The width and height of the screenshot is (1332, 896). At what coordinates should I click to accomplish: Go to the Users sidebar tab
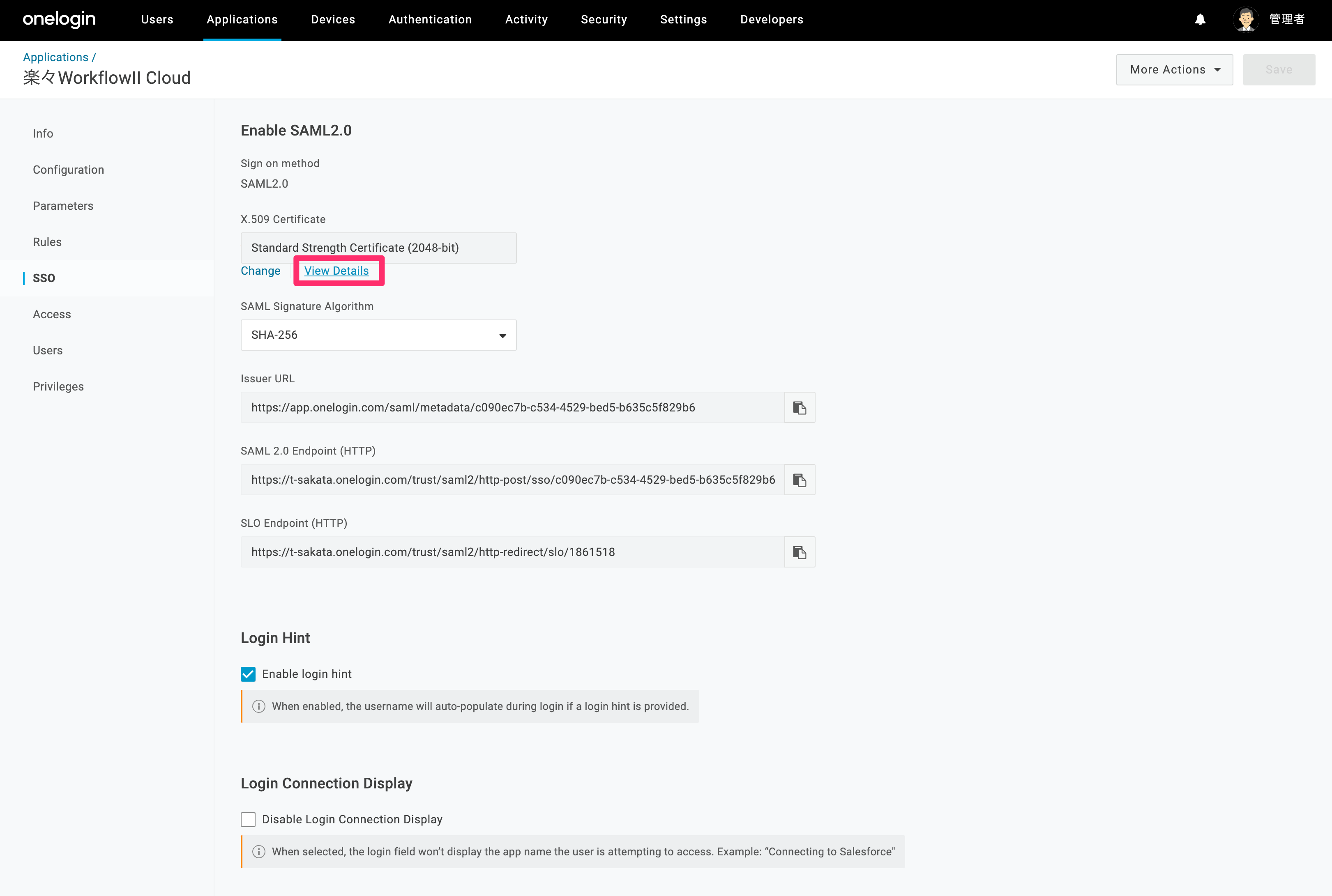[x=47, y=350]
